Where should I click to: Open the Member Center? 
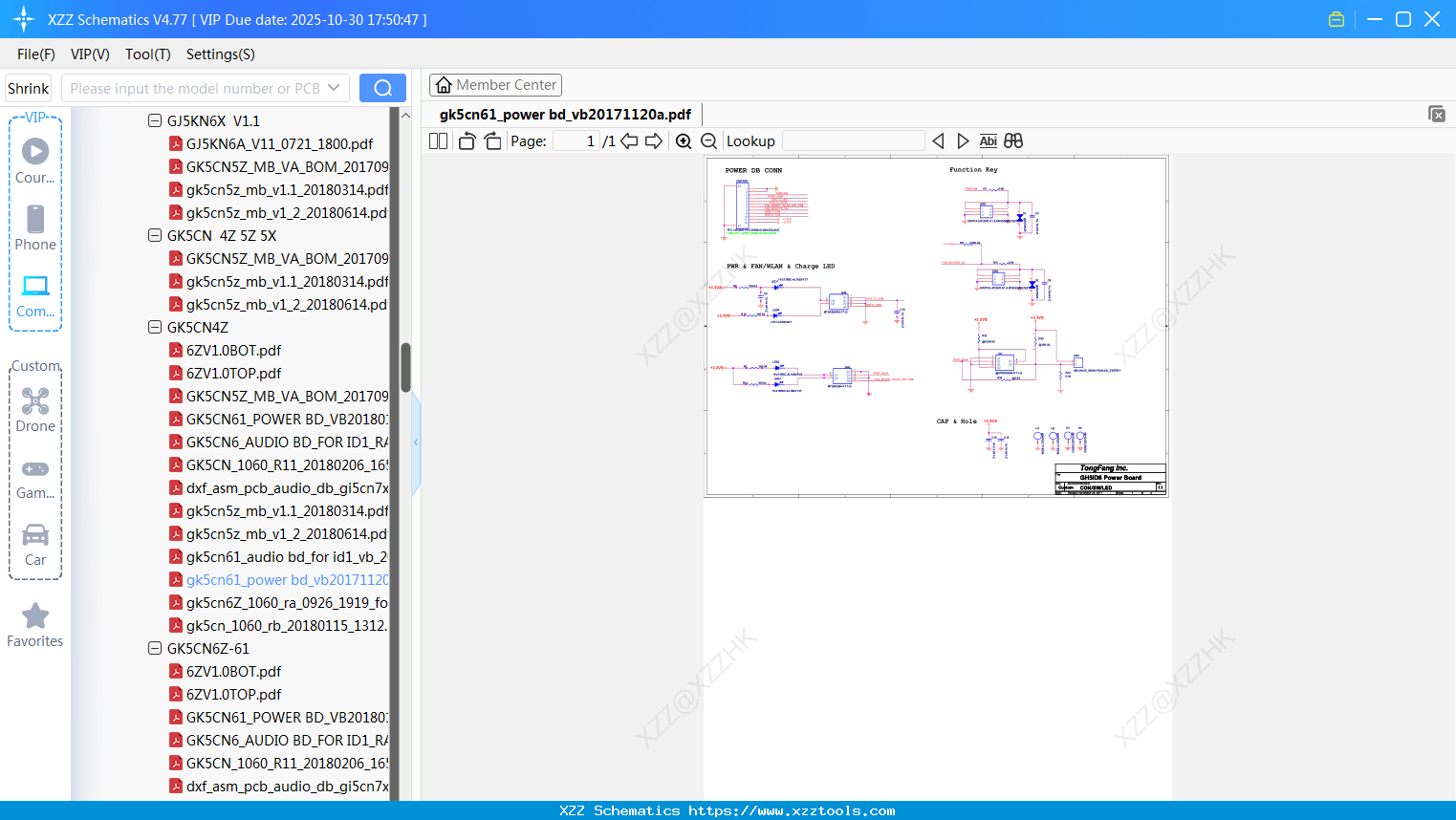tap(495, 85)
